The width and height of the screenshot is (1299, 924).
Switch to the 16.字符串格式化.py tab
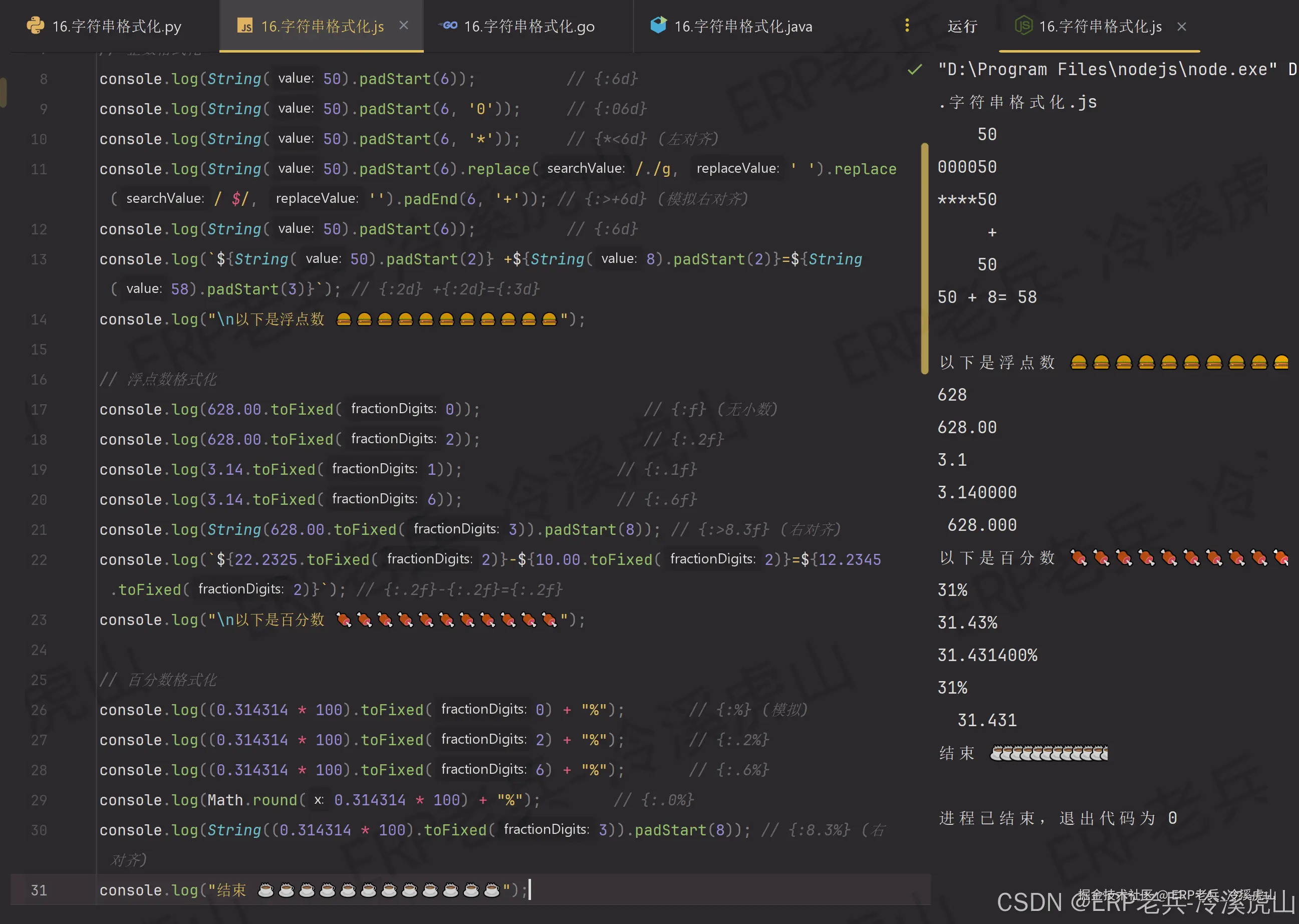pos(114,26)
